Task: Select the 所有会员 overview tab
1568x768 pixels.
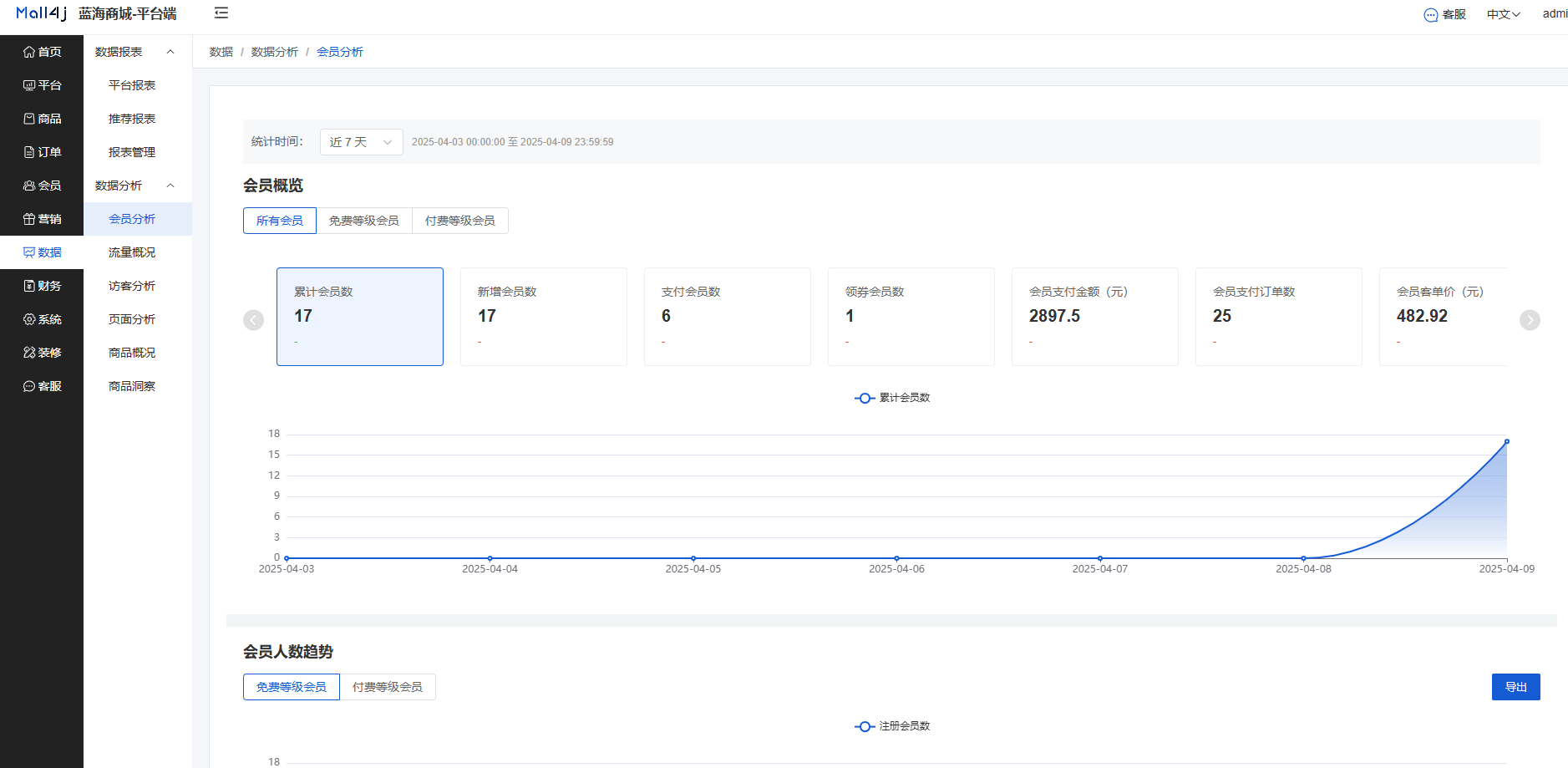Action: (280, 221)
